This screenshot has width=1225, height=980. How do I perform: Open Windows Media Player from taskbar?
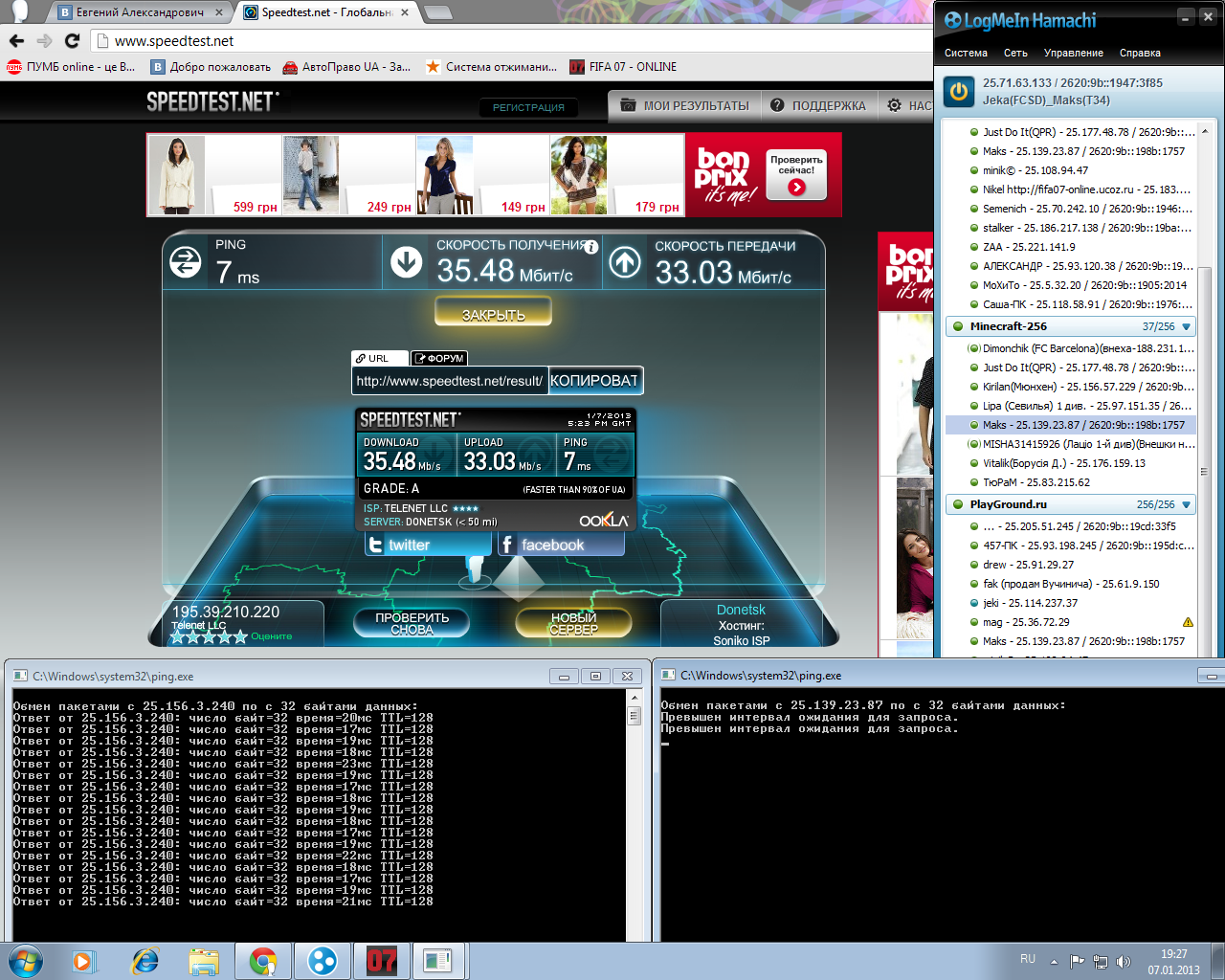84,961
